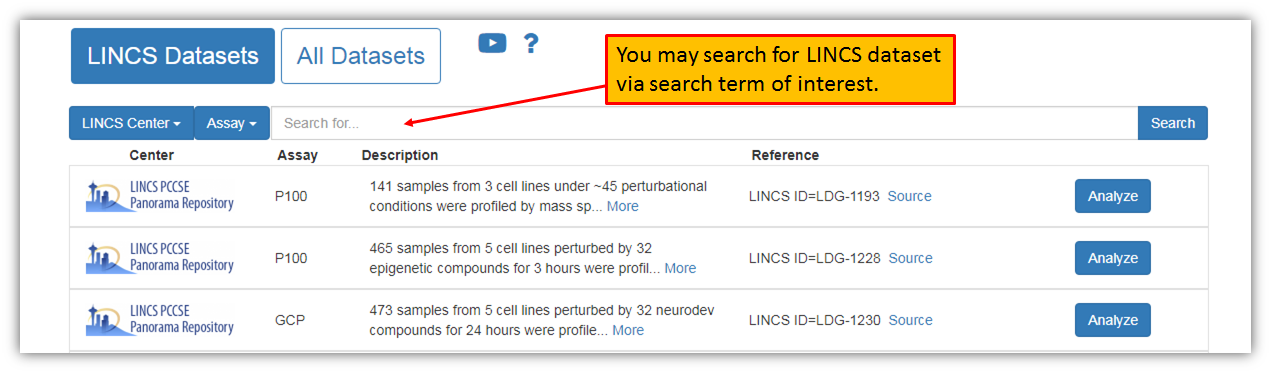1271x373 pixels.
Task: Click the question mark help icon
Action: tap(531, 43)
